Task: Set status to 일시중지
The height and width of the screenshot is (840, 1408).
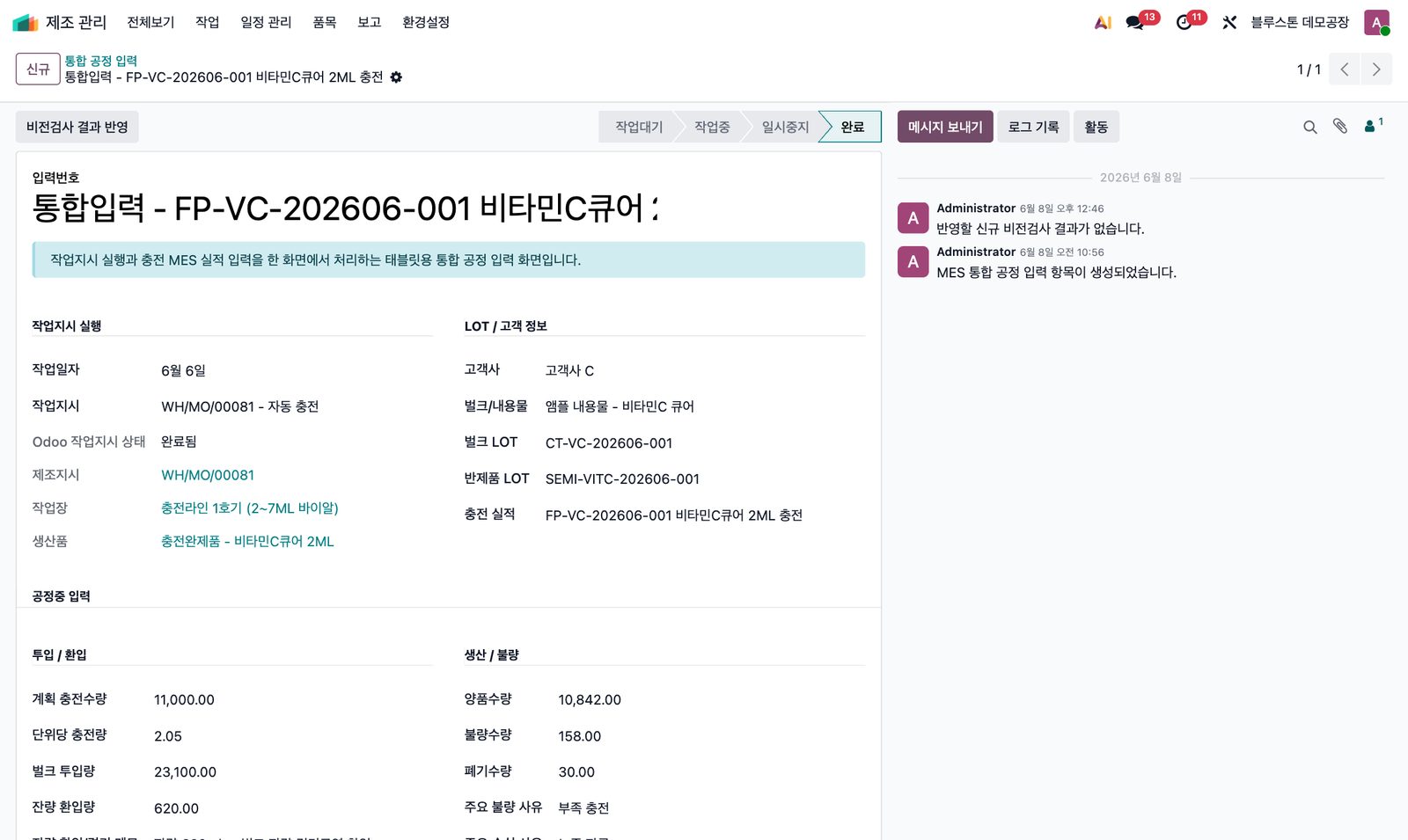Action: point(785,127)
